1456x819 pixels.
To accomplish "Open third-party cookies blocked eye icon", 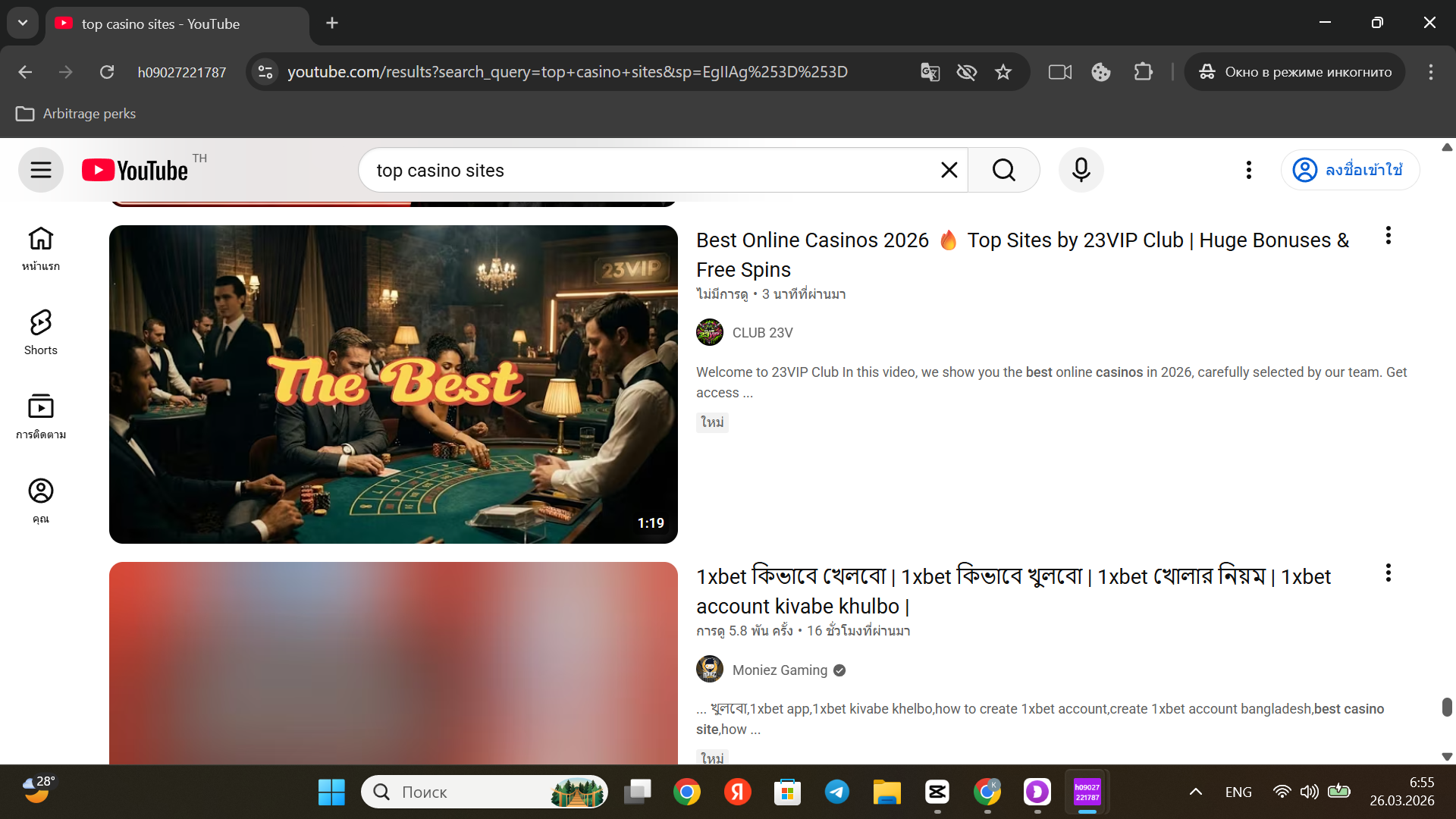I will click(x=966, y=72).
